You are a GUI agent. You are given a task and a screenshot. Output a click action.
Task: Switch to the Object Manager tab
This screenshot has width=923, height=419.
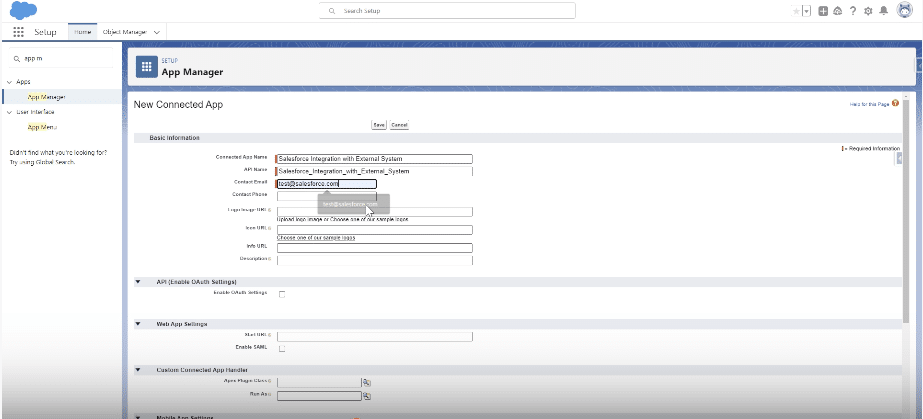(x=124, y=32)
